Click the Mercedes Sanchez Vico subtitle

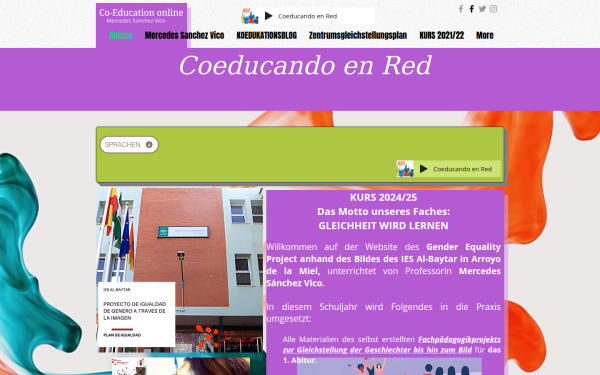pyautogui.click(x=136, y=21)
